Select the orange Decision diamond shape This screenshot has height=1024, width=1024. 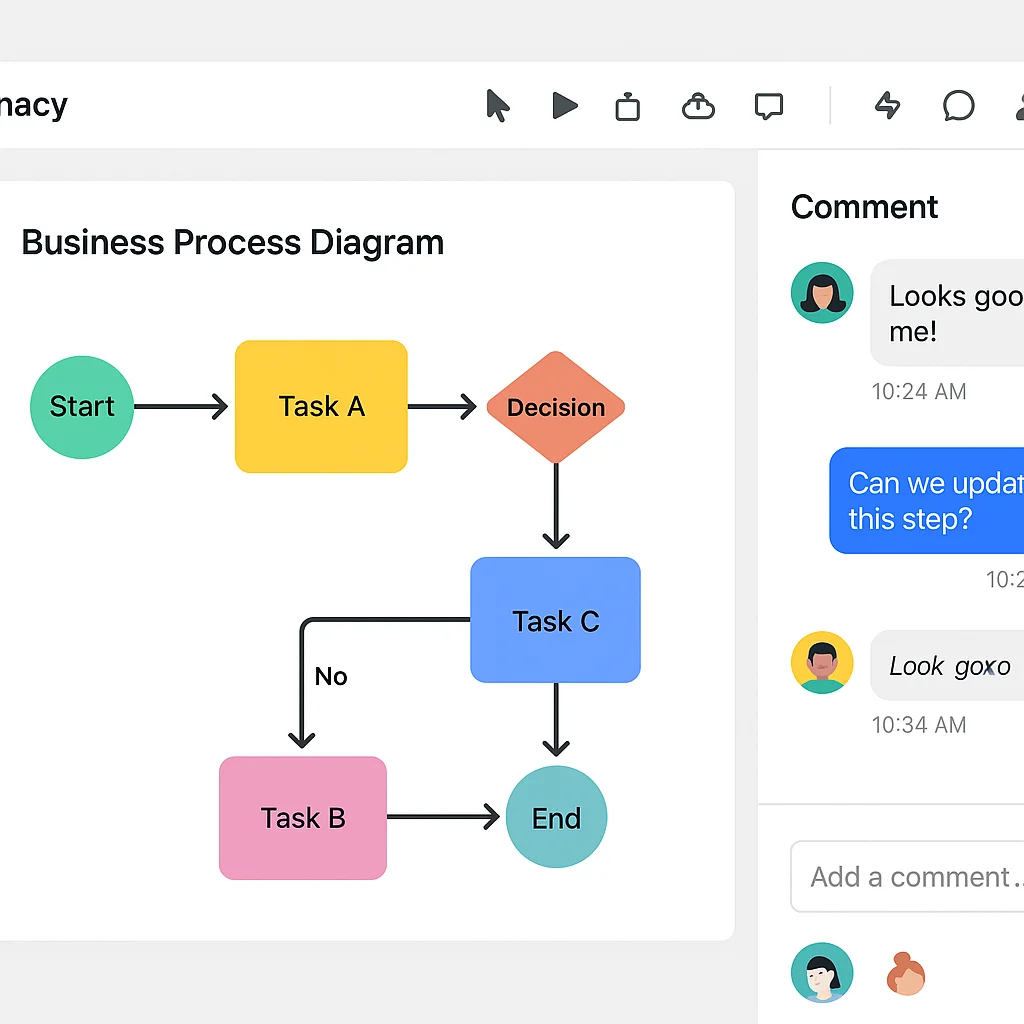(x=556, y=407)
